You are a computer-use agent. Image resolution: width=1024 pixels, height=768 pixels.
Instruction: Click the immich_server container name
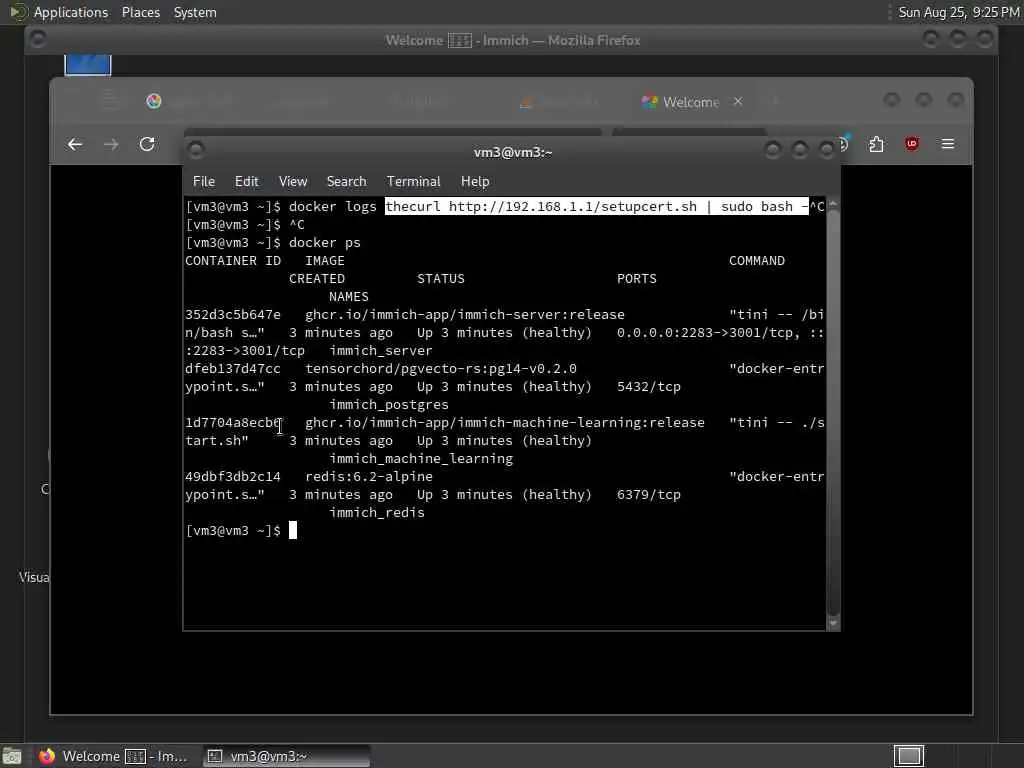tap(381, 351)
